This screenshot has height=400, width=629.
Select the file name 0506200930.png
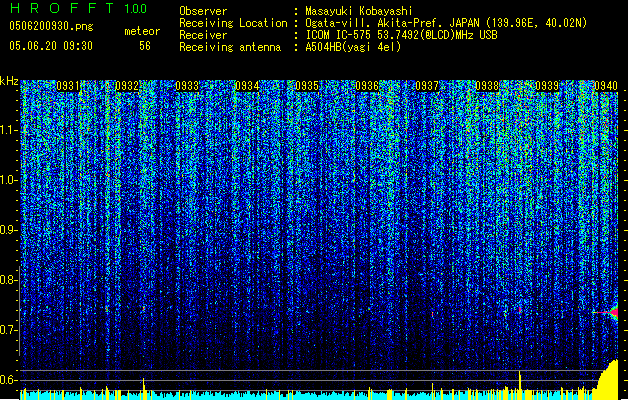point(51,26)
